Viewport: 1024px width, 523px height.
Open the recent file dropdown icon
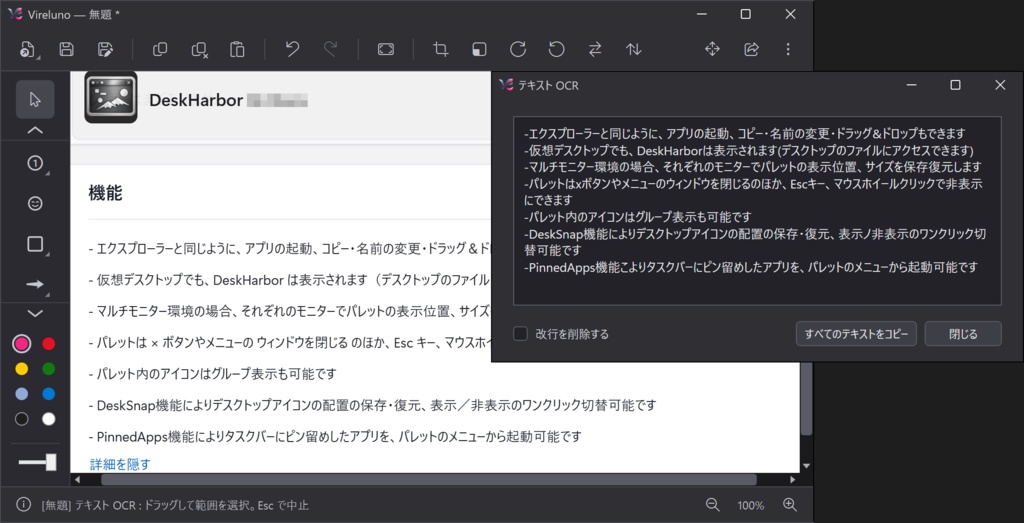pyautogui.click(x=27, y=50)
